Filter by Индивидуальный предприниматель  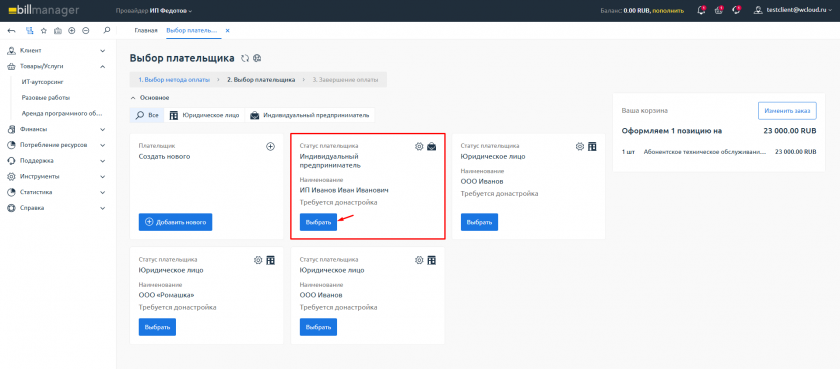tap(310, 115)
